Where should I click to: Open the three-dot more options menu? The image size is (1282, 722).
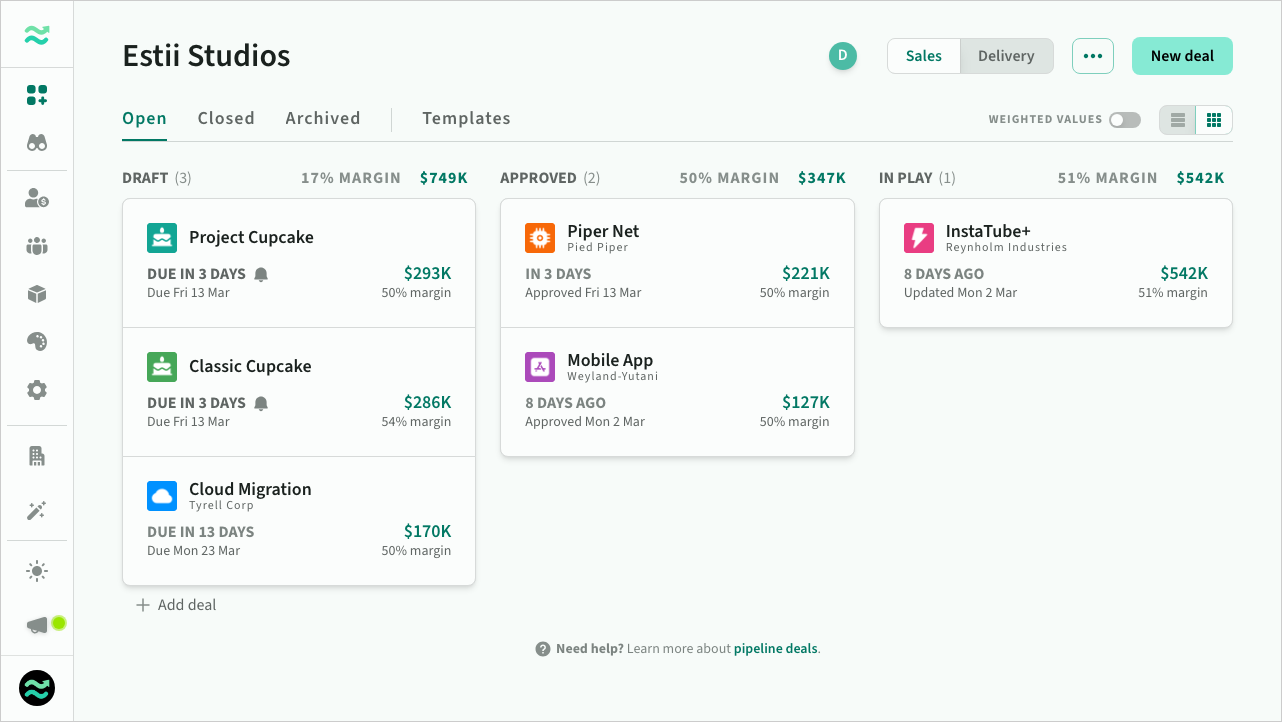pyautogui.click(x=1092, y=56)
